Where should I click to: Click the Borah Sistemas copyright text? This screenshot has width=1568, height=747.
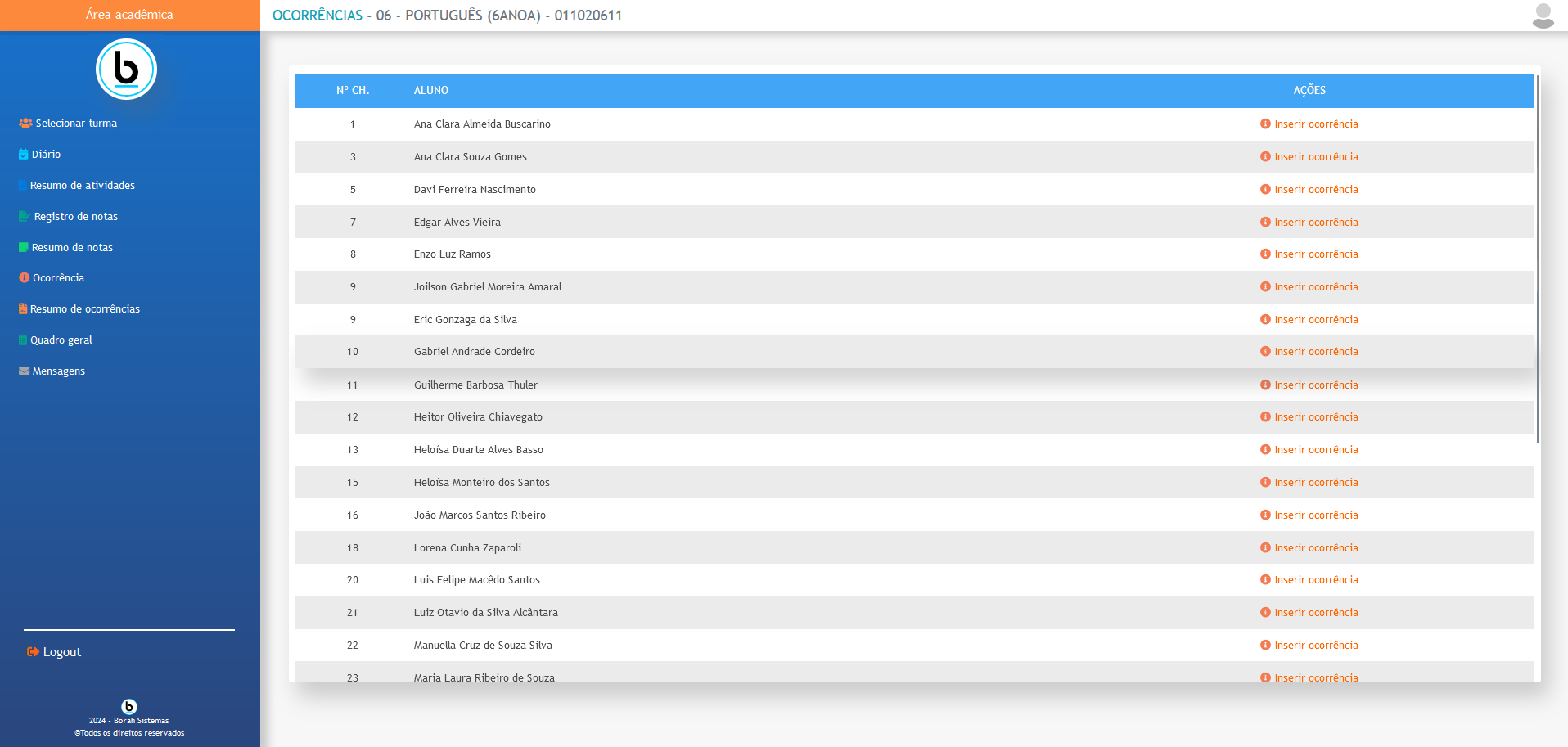click(x=129, y=727)
